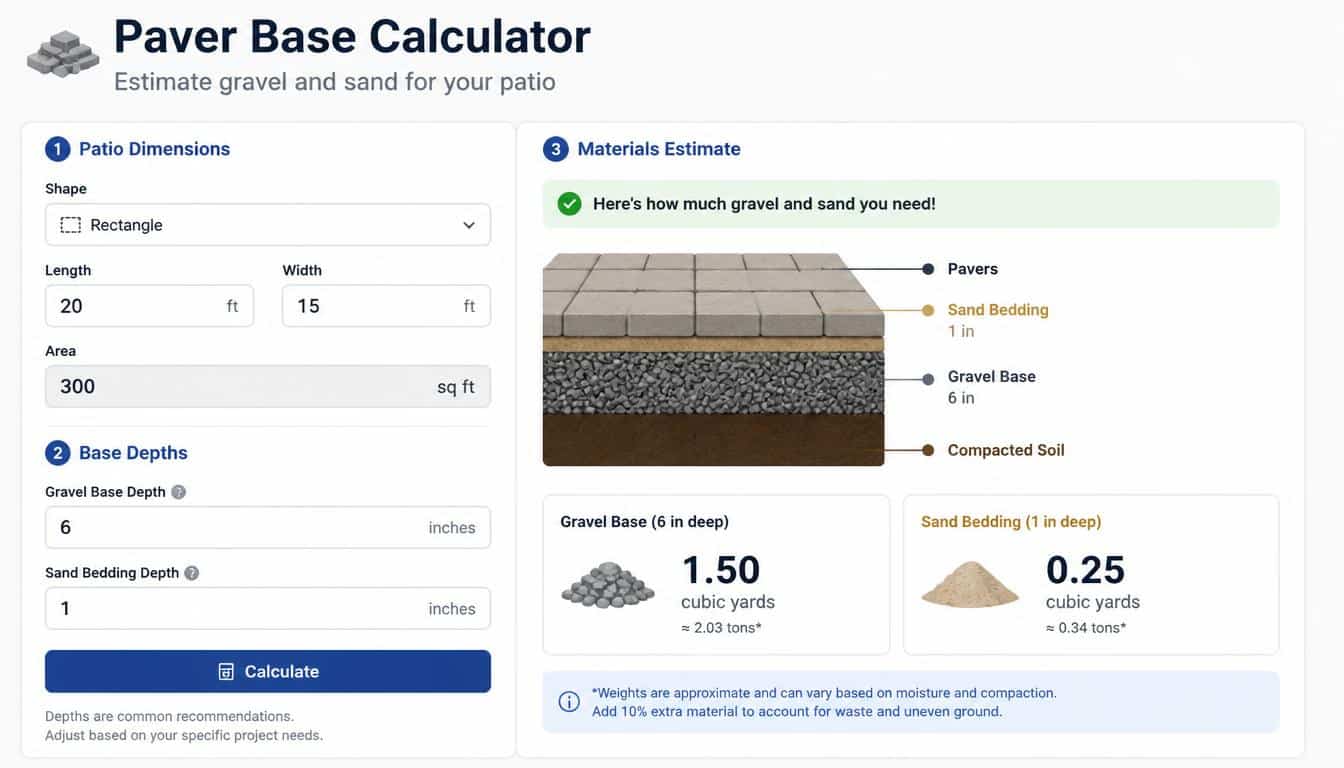Click the dashed rectangle shape icon
This screenshot has height=768, width=1344.
[70, 225]
